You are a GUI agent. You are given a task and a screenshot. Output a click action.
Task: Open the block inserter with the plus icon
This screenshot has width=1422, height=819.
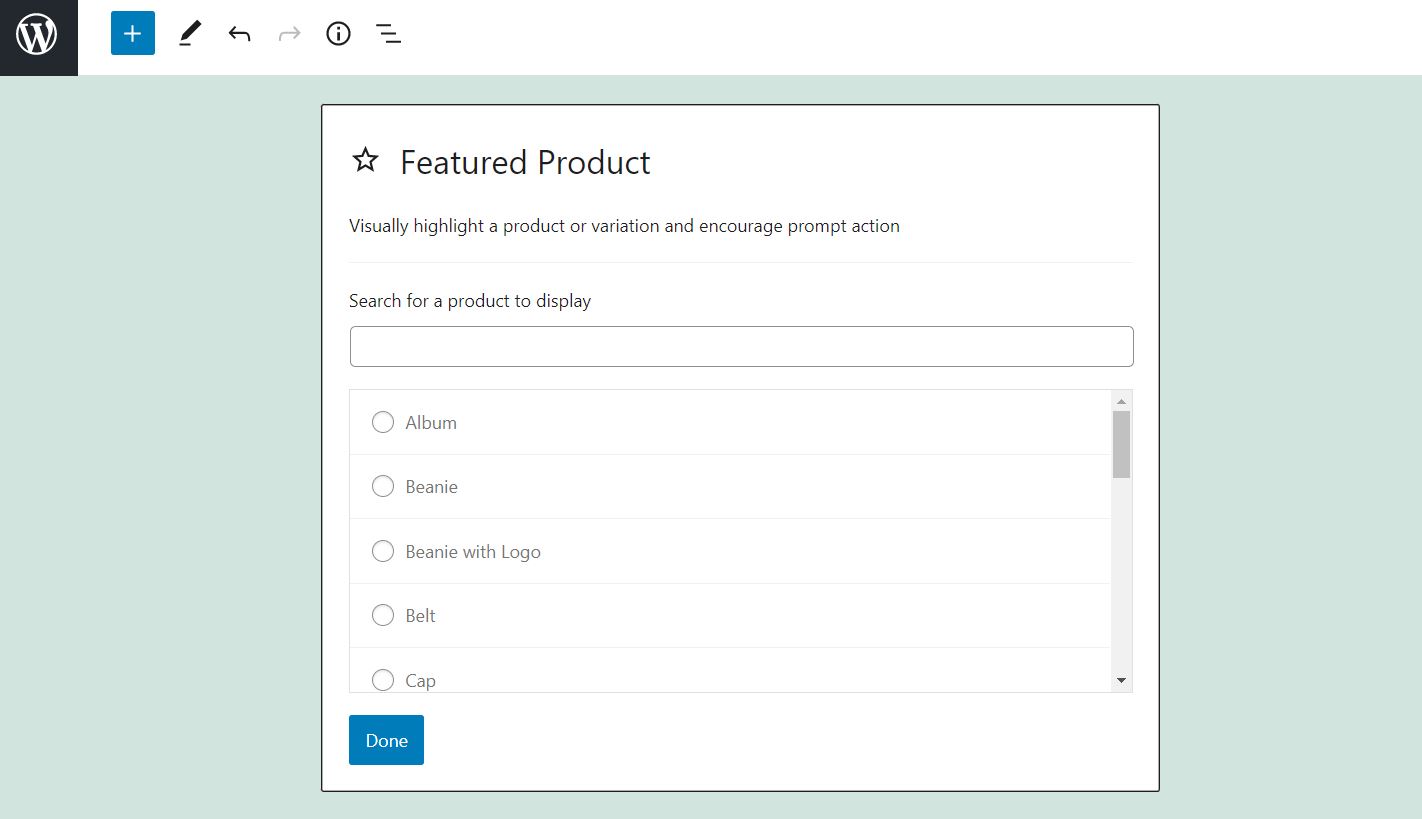pos(132,32)
